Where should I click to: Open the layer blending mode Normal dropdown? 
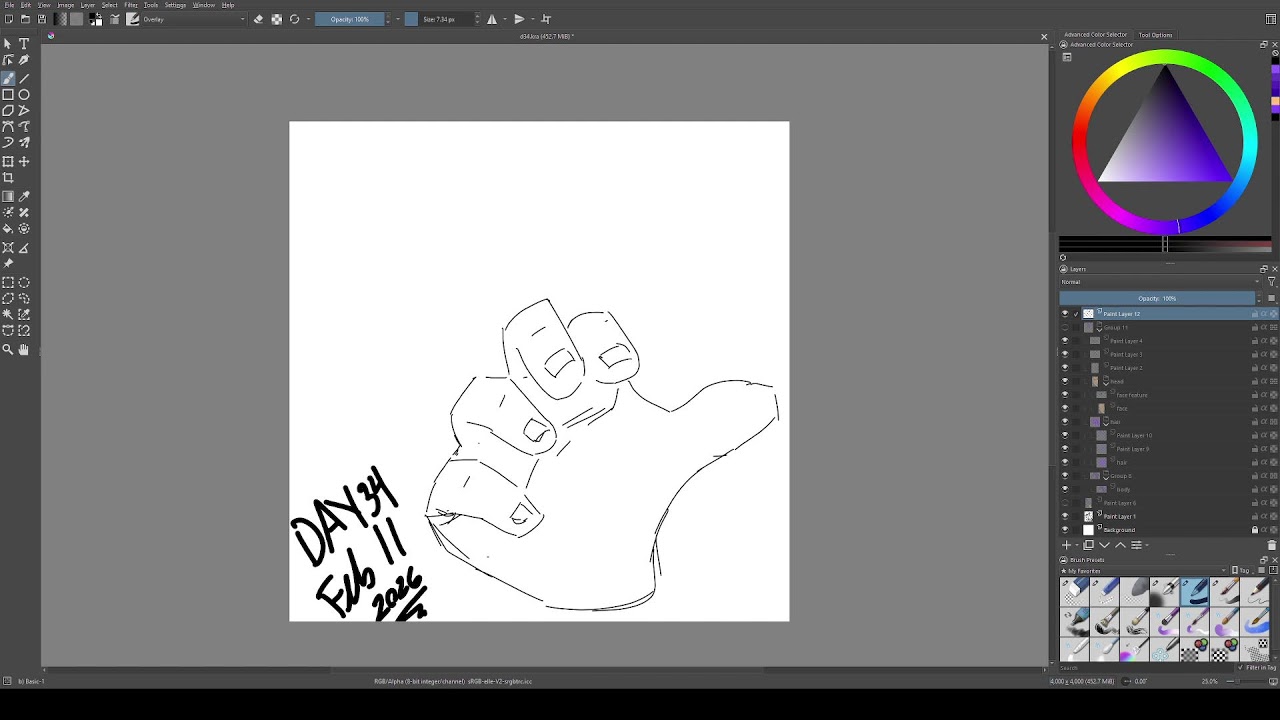tap(1161, 282)
